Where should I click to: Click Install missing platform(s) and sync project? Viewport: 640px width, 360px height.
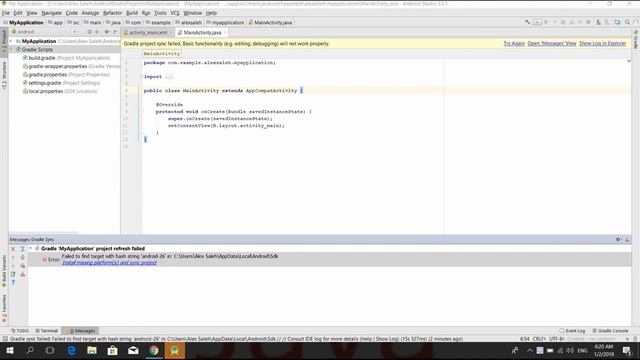109,262
